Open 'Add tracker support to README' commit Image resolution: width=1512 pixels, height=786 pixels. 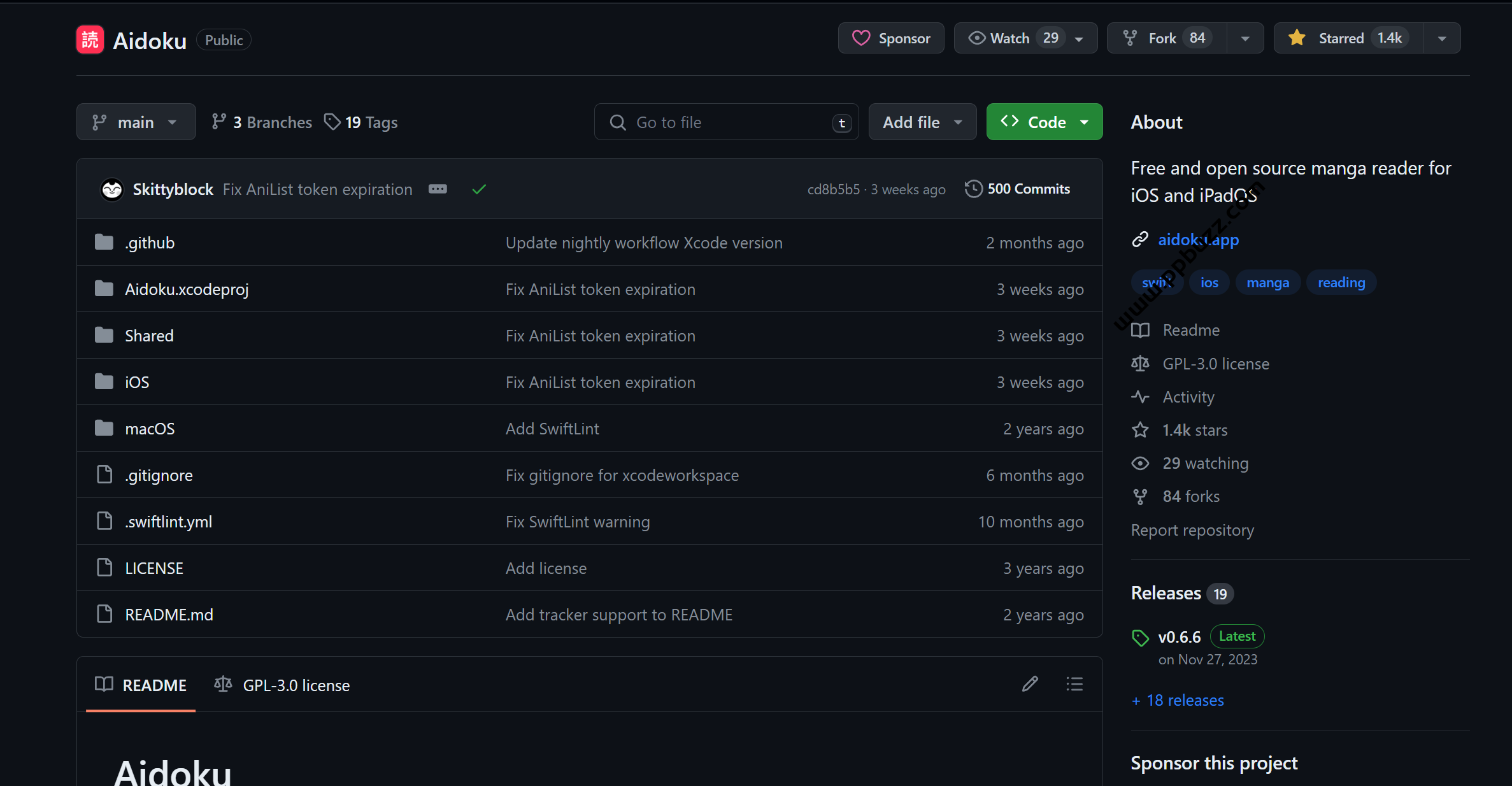(619, 615)
